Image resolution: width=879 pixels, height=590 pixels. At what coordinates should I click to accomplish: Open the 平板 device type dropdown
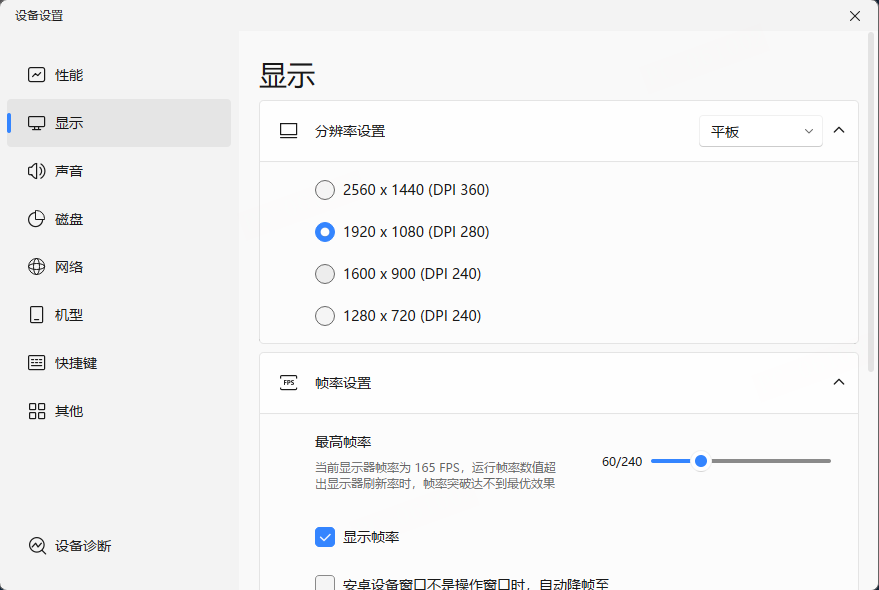coord(760,131)
